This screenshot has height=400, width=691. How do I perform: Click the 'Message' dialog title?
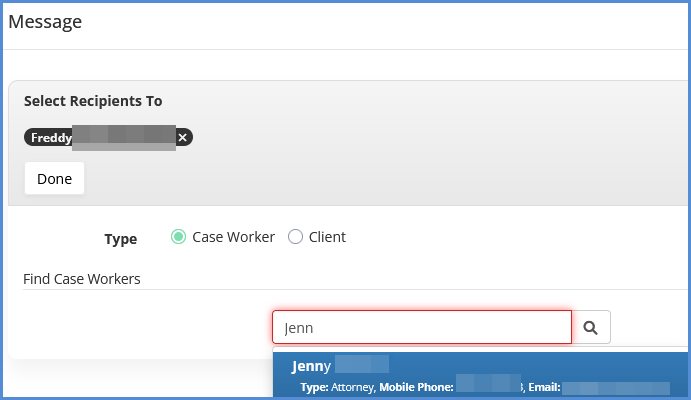[45, 21]
